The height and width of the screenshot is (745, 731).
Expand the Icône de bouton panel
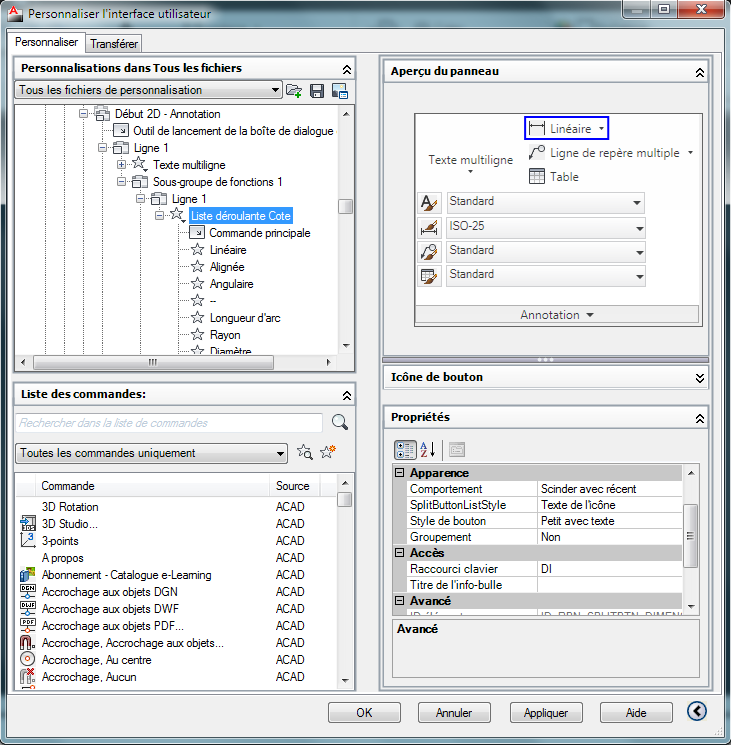tap(699, 377)
